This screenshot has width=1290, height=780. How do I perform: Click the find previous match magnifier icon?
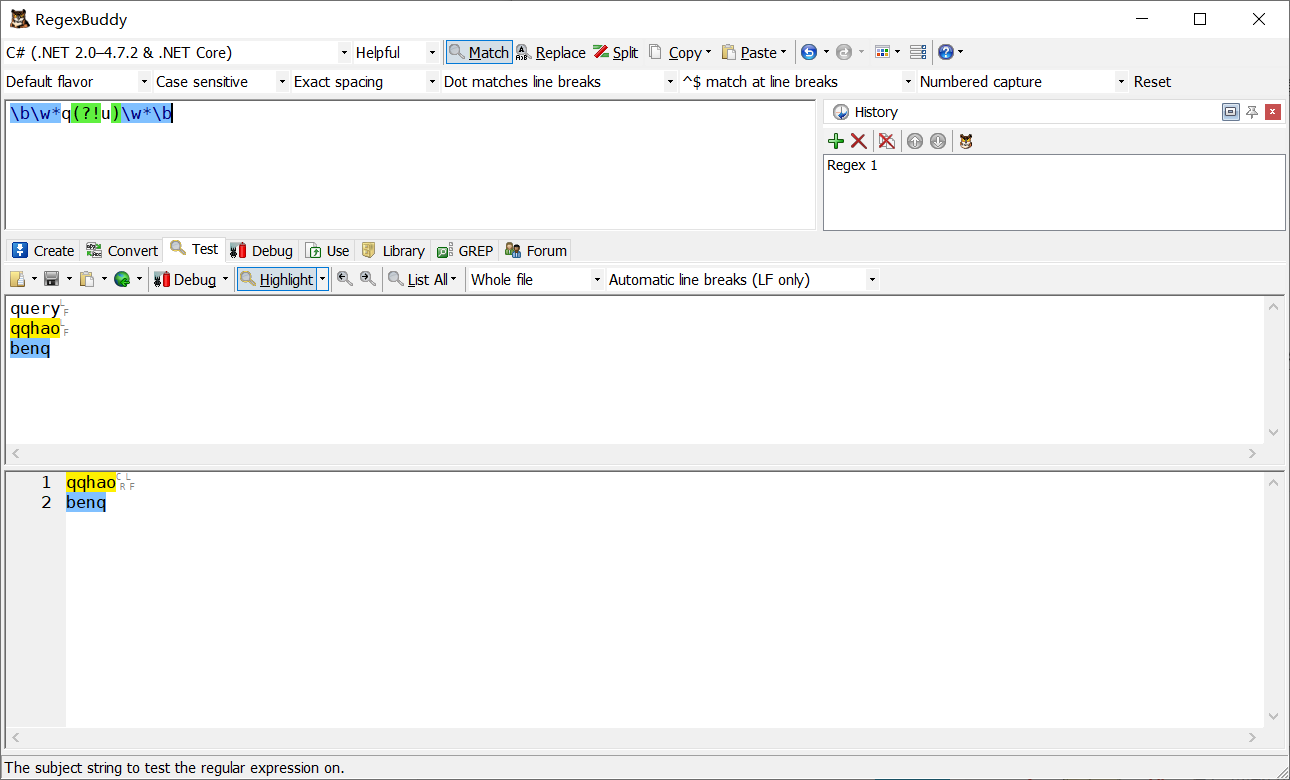(x=345, y=279)
